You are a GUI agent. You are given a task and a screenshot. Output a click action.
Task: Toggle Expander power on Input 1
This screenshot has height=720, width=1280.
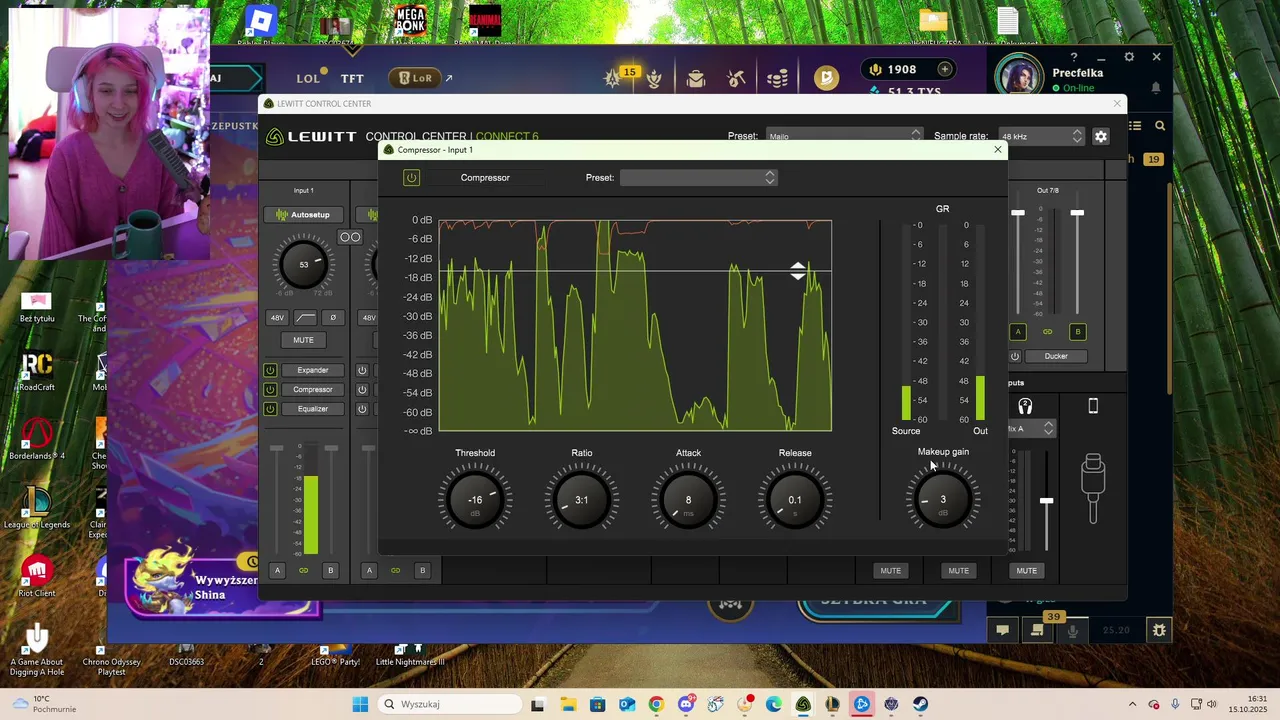[270, 370]
